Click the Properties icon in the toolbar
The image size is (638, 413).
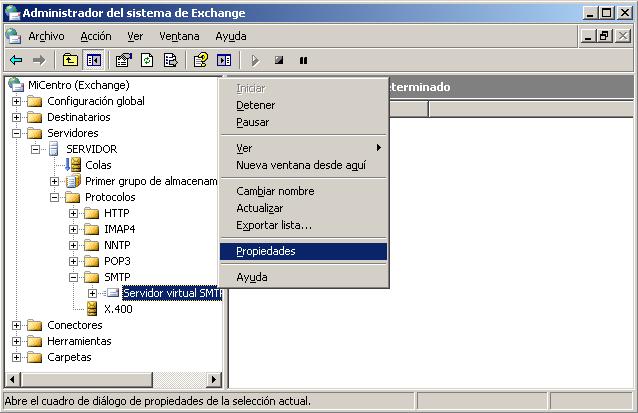pyautogui.click(x=124, y=60)
